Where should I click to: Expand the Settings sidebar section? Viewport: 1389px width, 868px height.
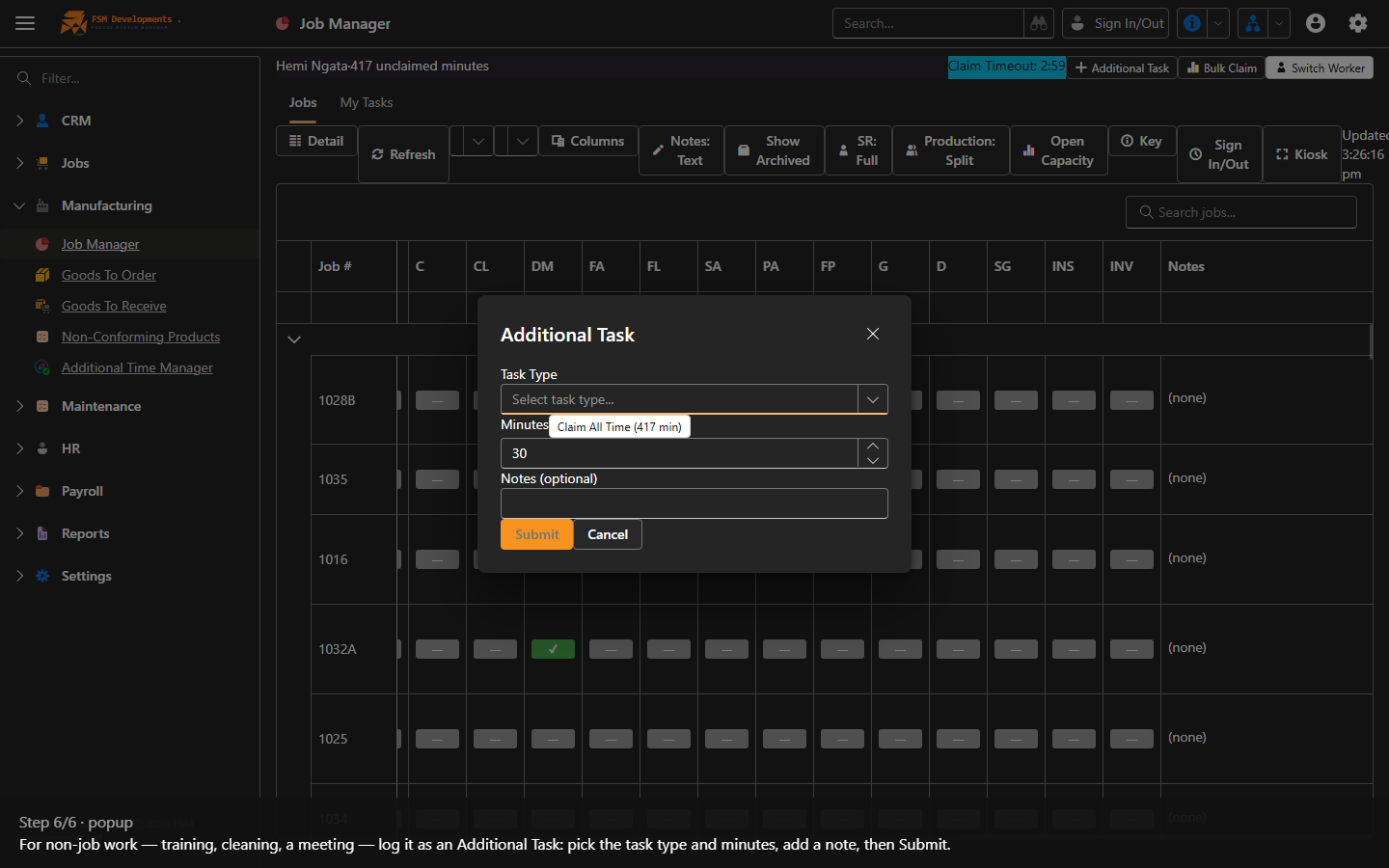(20, 576)
